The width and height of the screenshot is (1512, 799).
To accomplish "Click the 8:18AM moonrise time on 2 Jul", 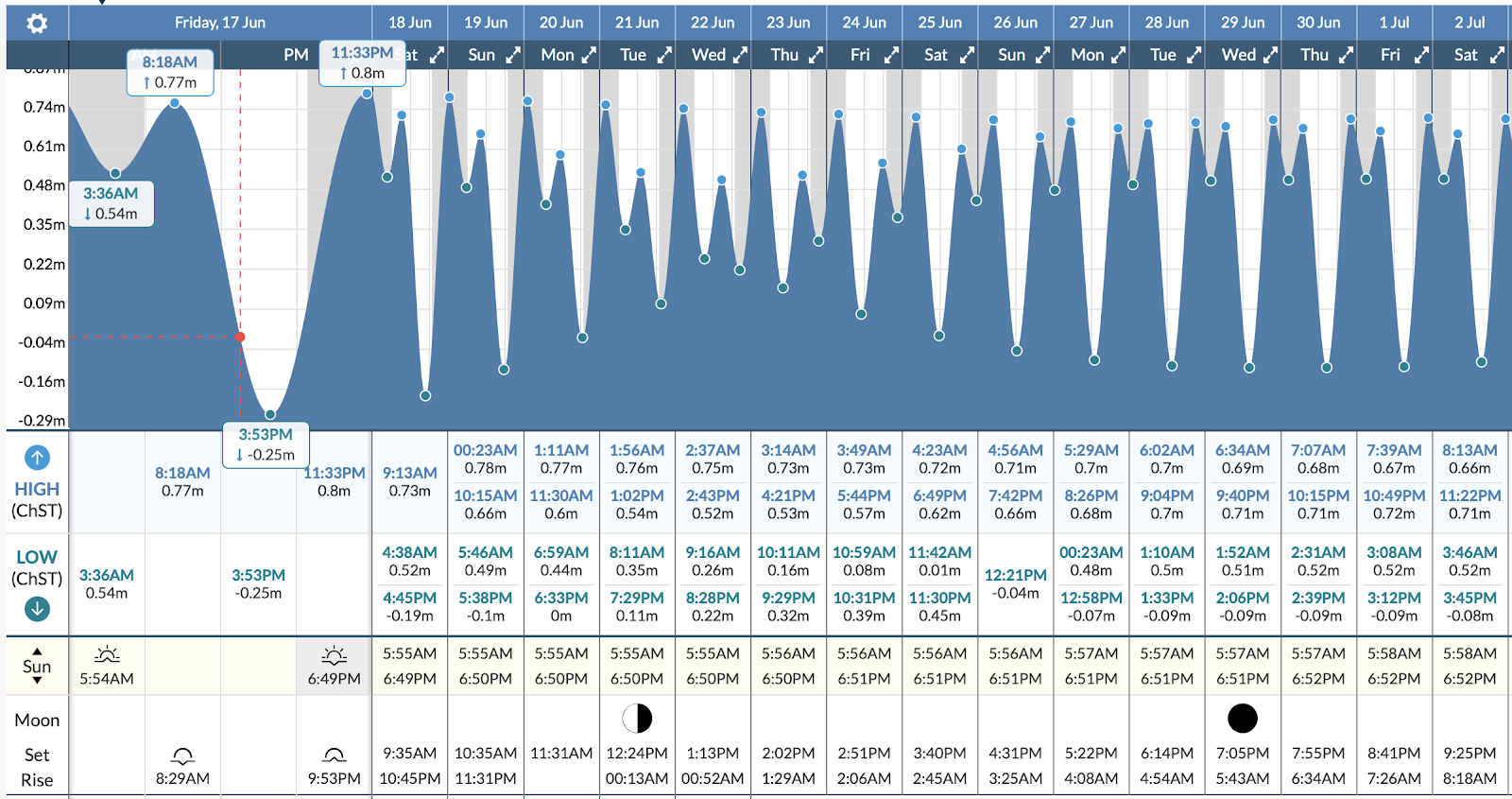I will point(1469,778).
